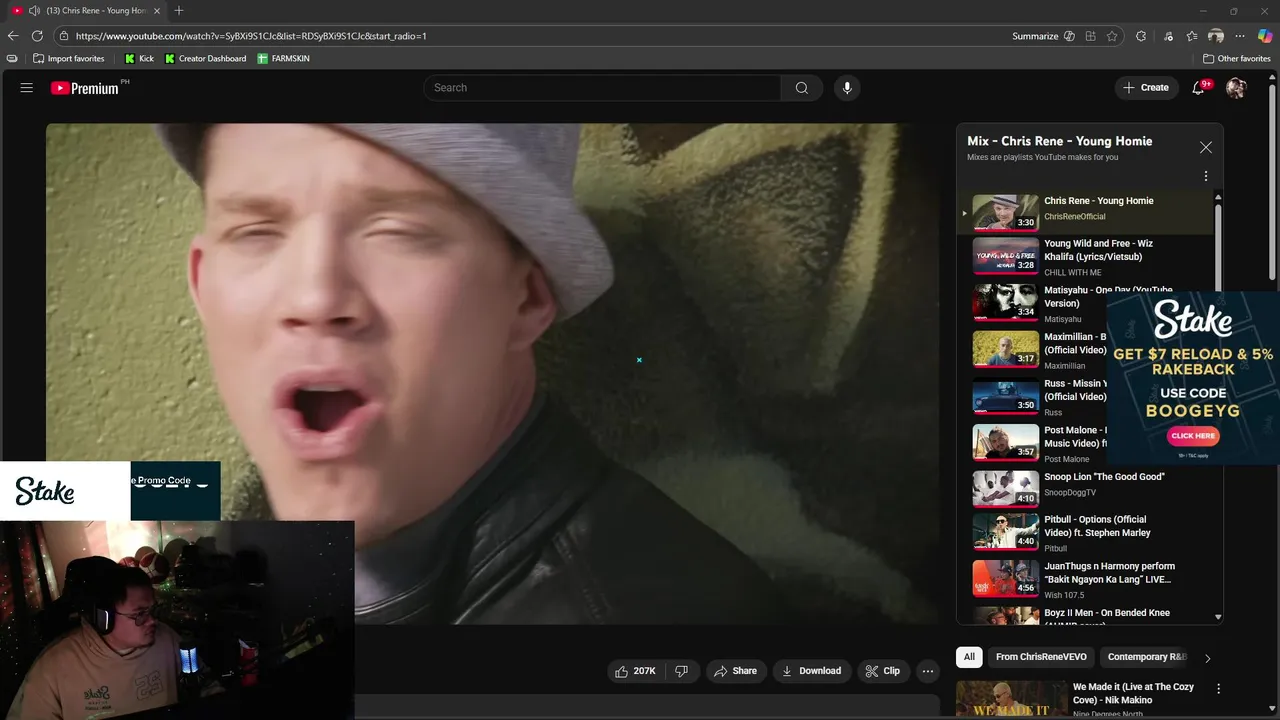This screenshot has height=720, width=1280.
Task: Click the leftmost favorites bar icon
Action: pyautogui.click(x=12, y=59)
